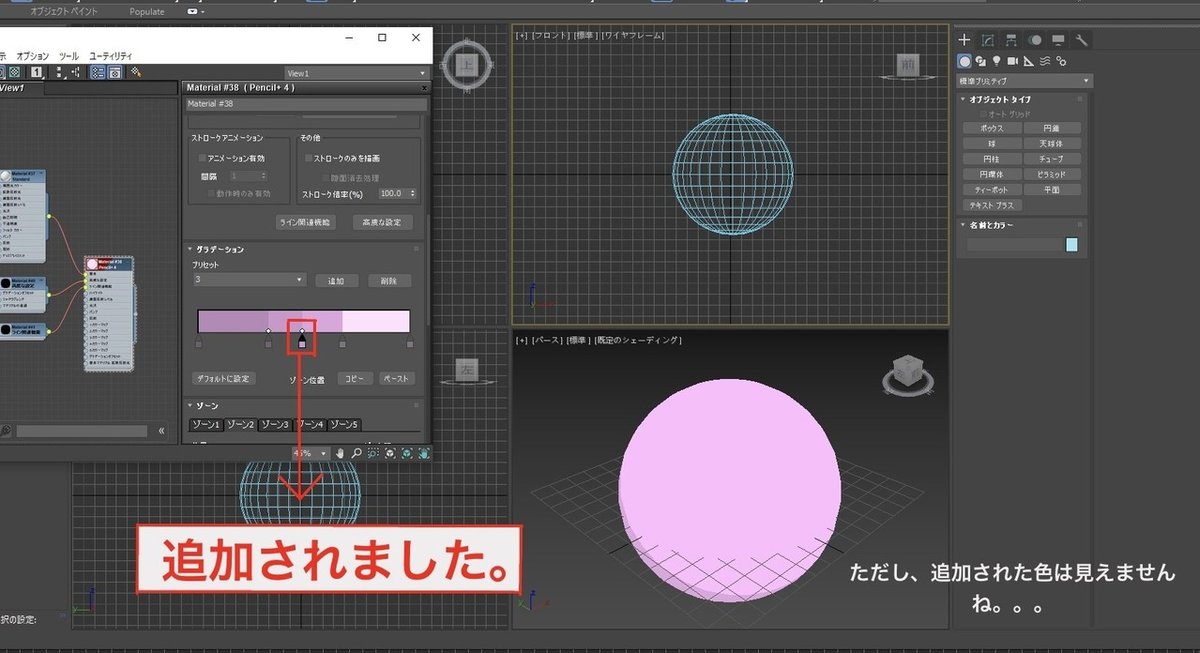Select the Cameras category icon

pos(1013,61)
